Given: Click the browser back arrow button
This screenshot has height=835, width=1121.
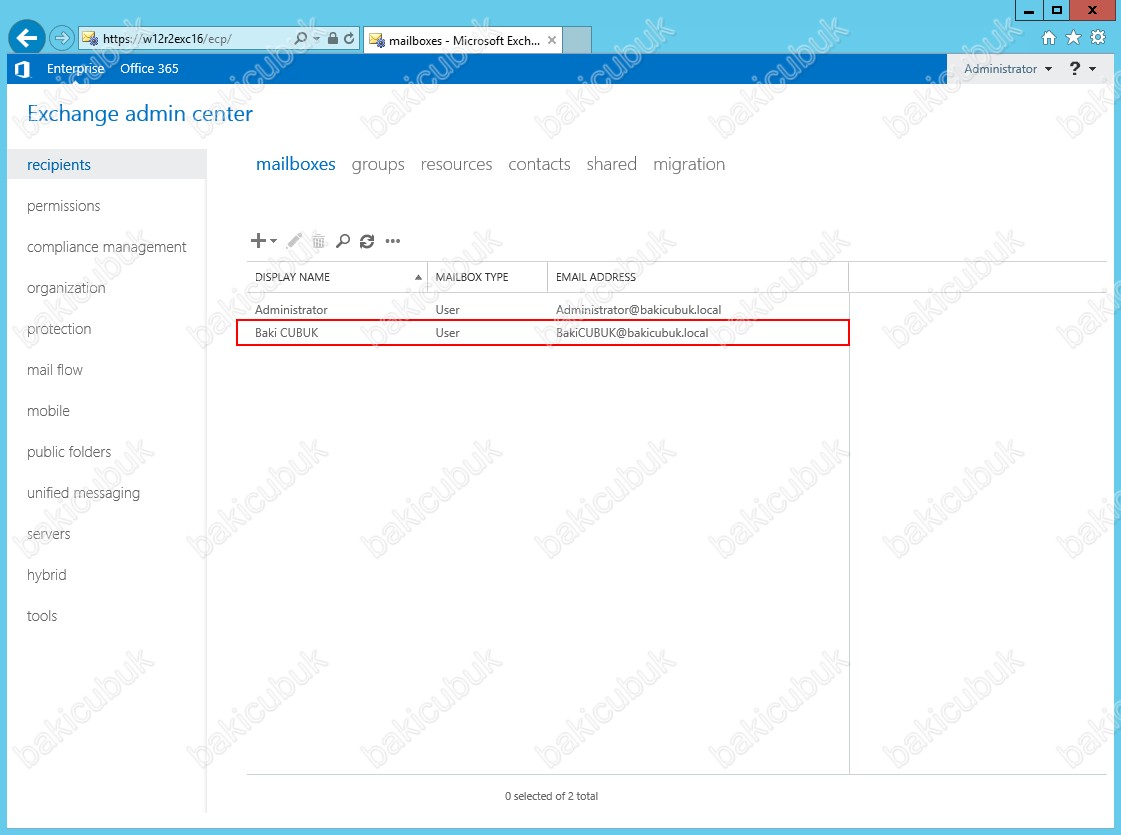Looking at the screenshot, I should [26, 38].
